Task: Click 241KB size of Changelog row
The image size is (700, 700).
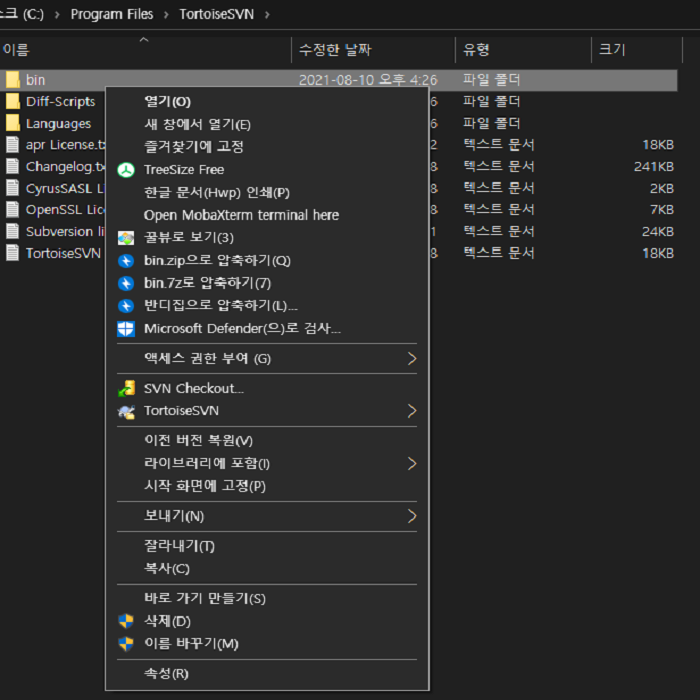Action: (654, 167)
